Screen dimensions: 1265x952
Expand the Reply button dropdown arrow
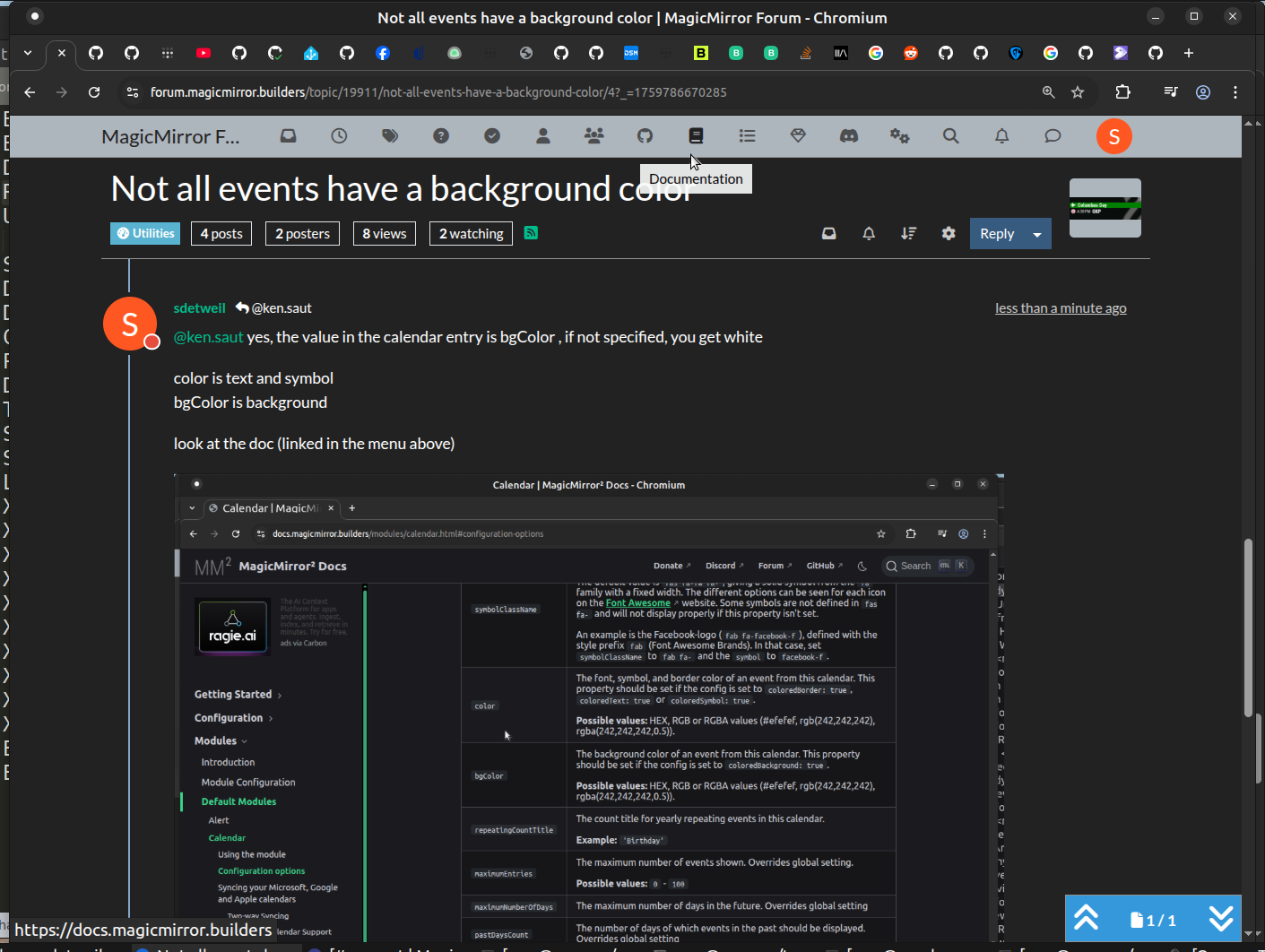(x=1037, y=234)
